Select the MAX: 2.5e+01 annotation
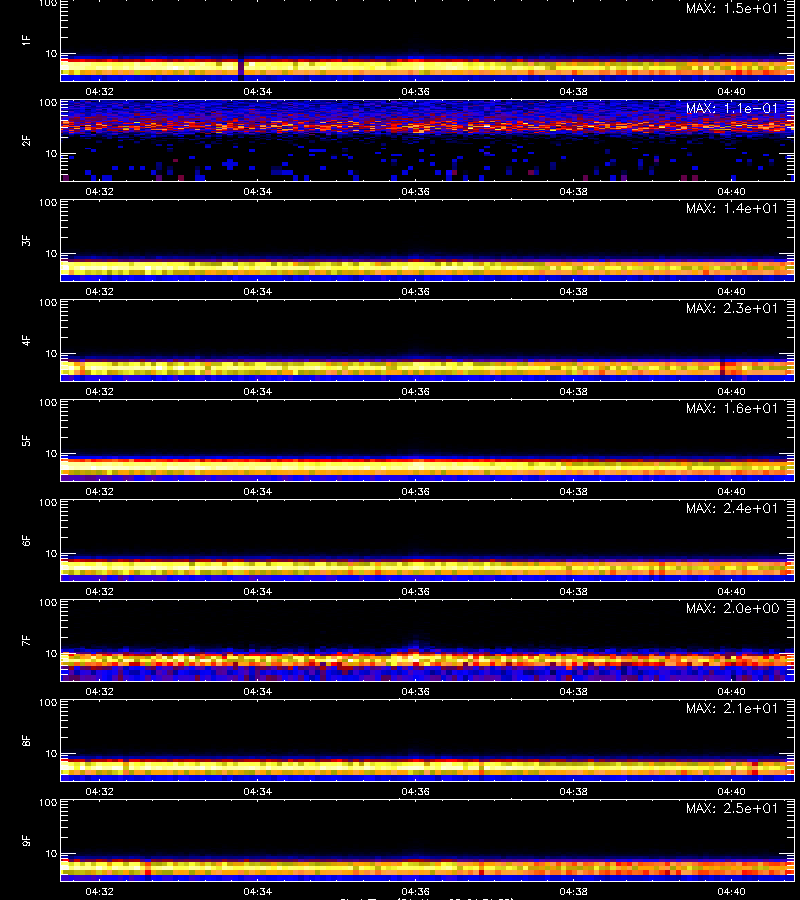Viewport: 800px width, 900px height. click(x=732, y=808)
